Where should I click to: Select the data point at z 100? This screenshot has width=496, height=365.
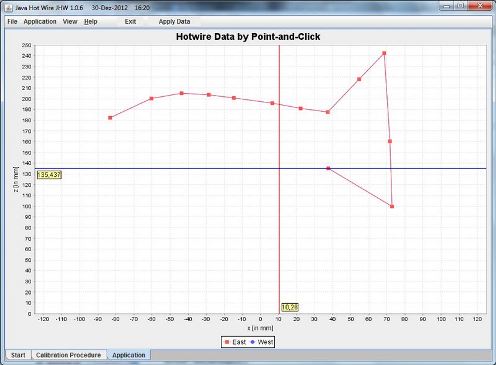[x=392, y=206]
